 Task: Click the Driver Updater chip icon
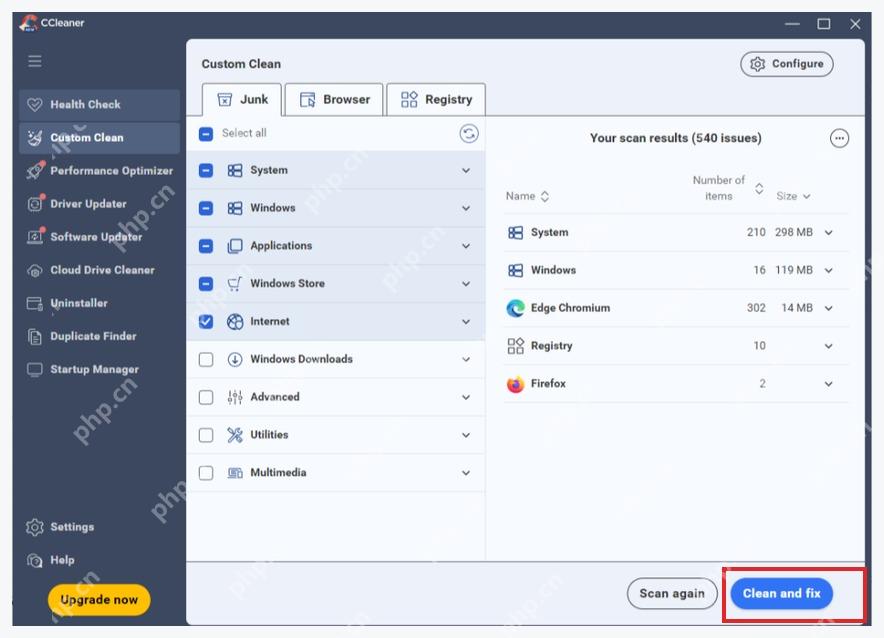point(35,203)
